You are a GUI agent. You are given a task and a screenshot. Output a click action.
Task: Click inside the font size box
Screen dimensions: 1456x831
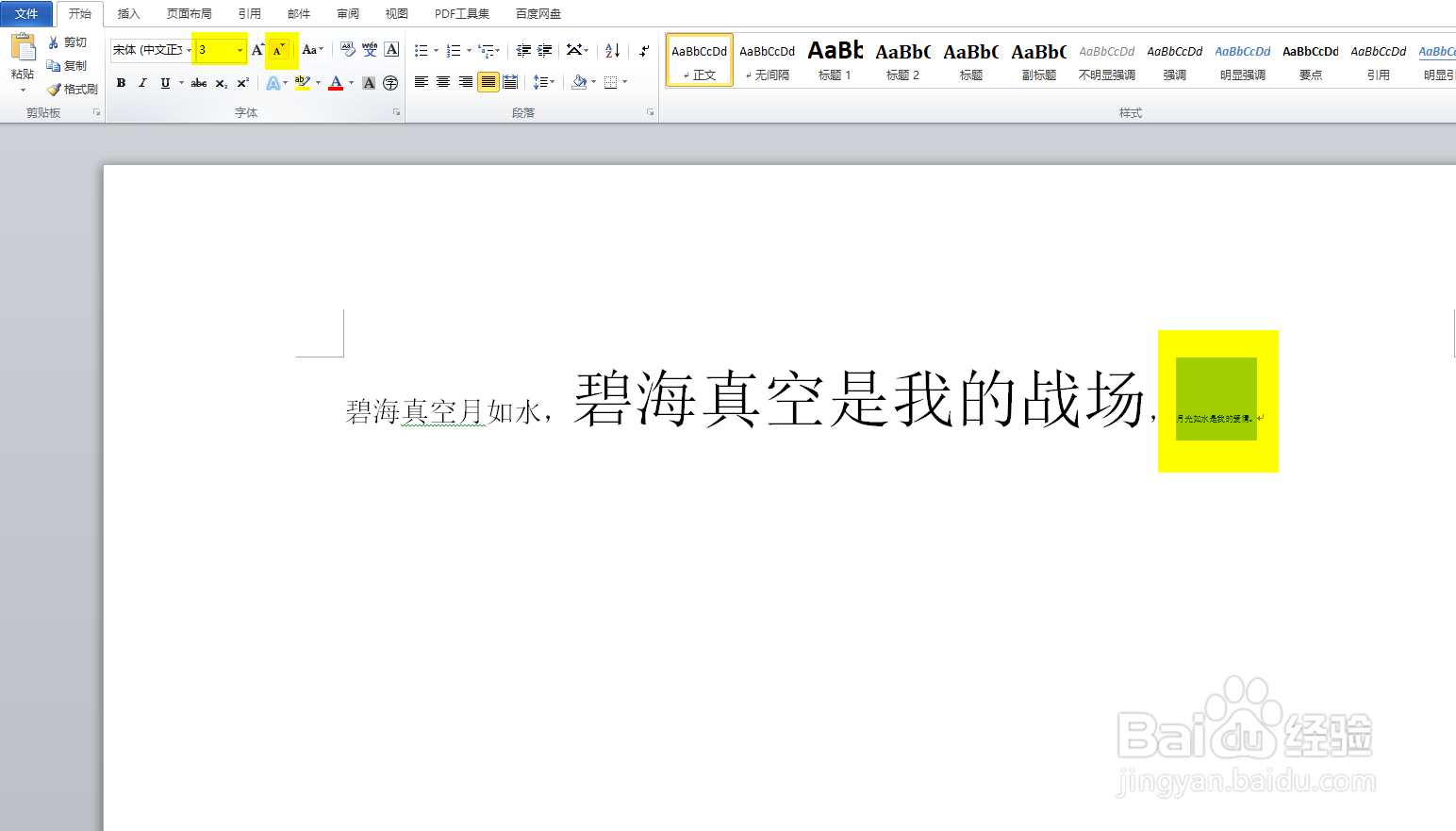point(215,50)
